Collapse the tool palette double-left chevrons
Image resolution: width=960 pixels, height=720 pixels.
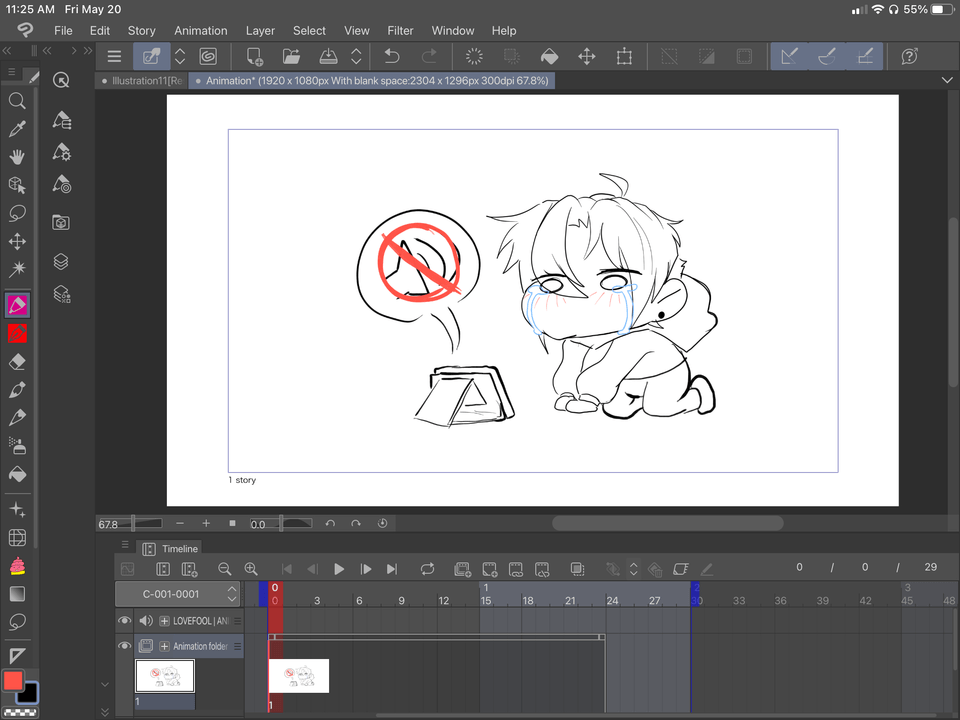point(7,50)
